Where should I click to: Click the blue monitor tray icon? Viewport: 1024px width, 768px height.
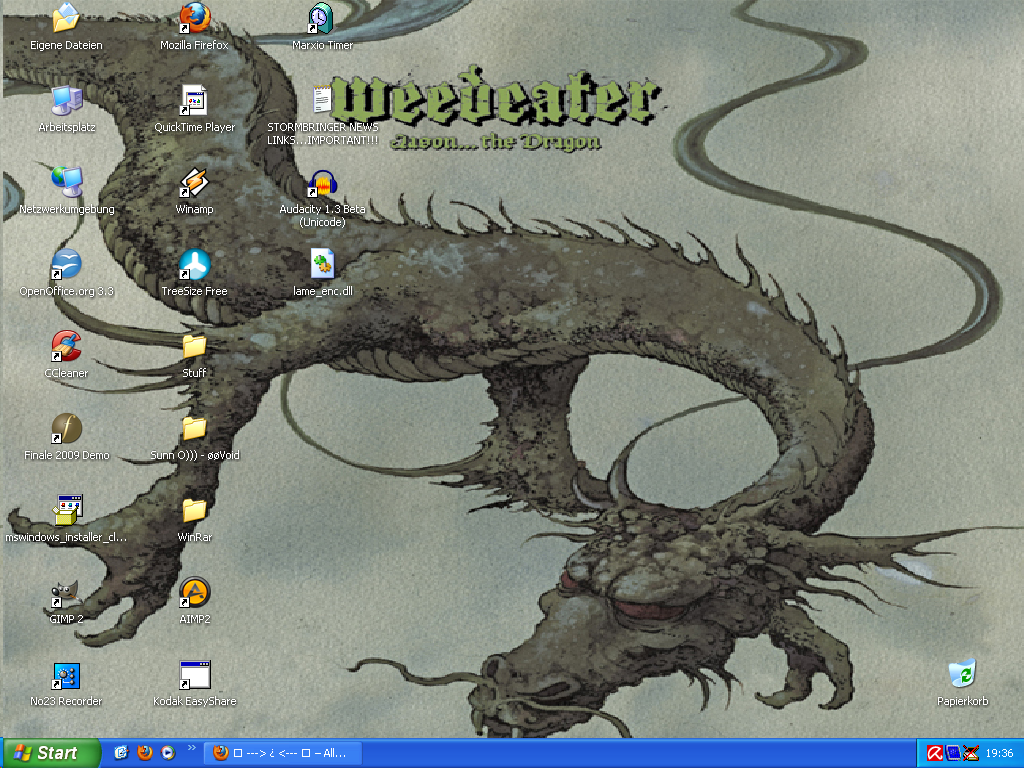(953, 753)
